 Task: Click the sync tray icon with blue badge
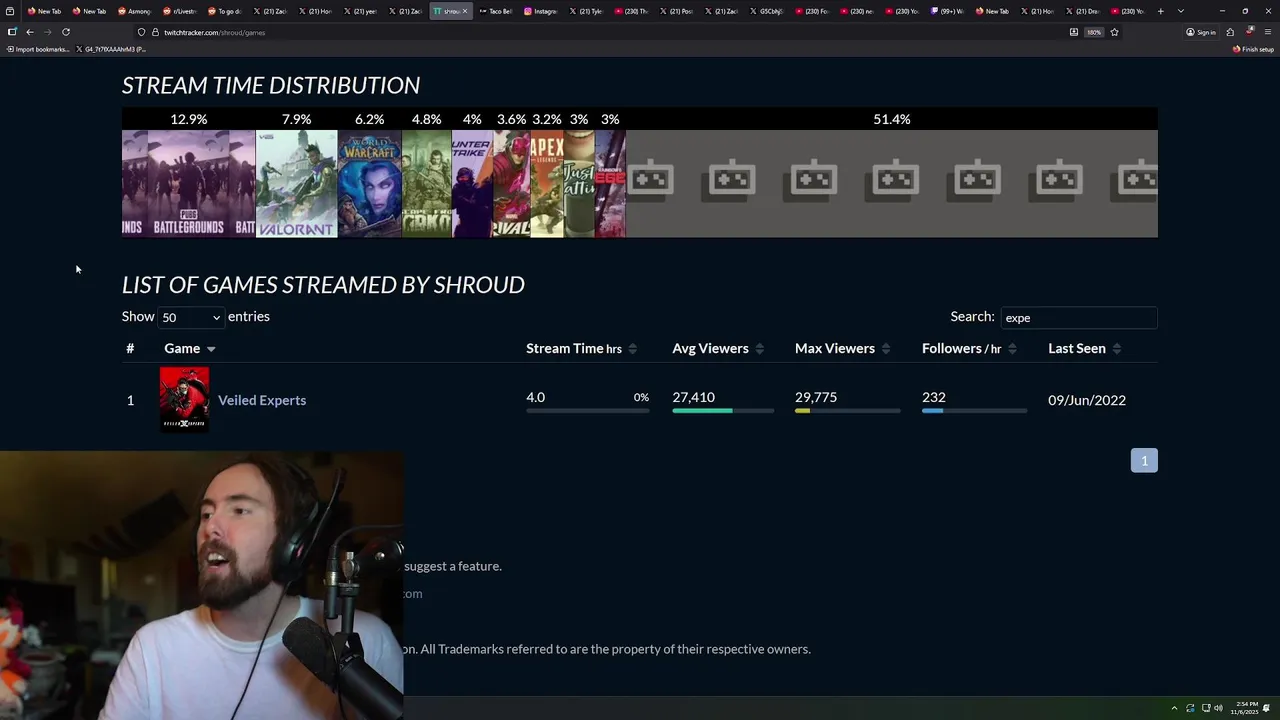point(1190,708)
